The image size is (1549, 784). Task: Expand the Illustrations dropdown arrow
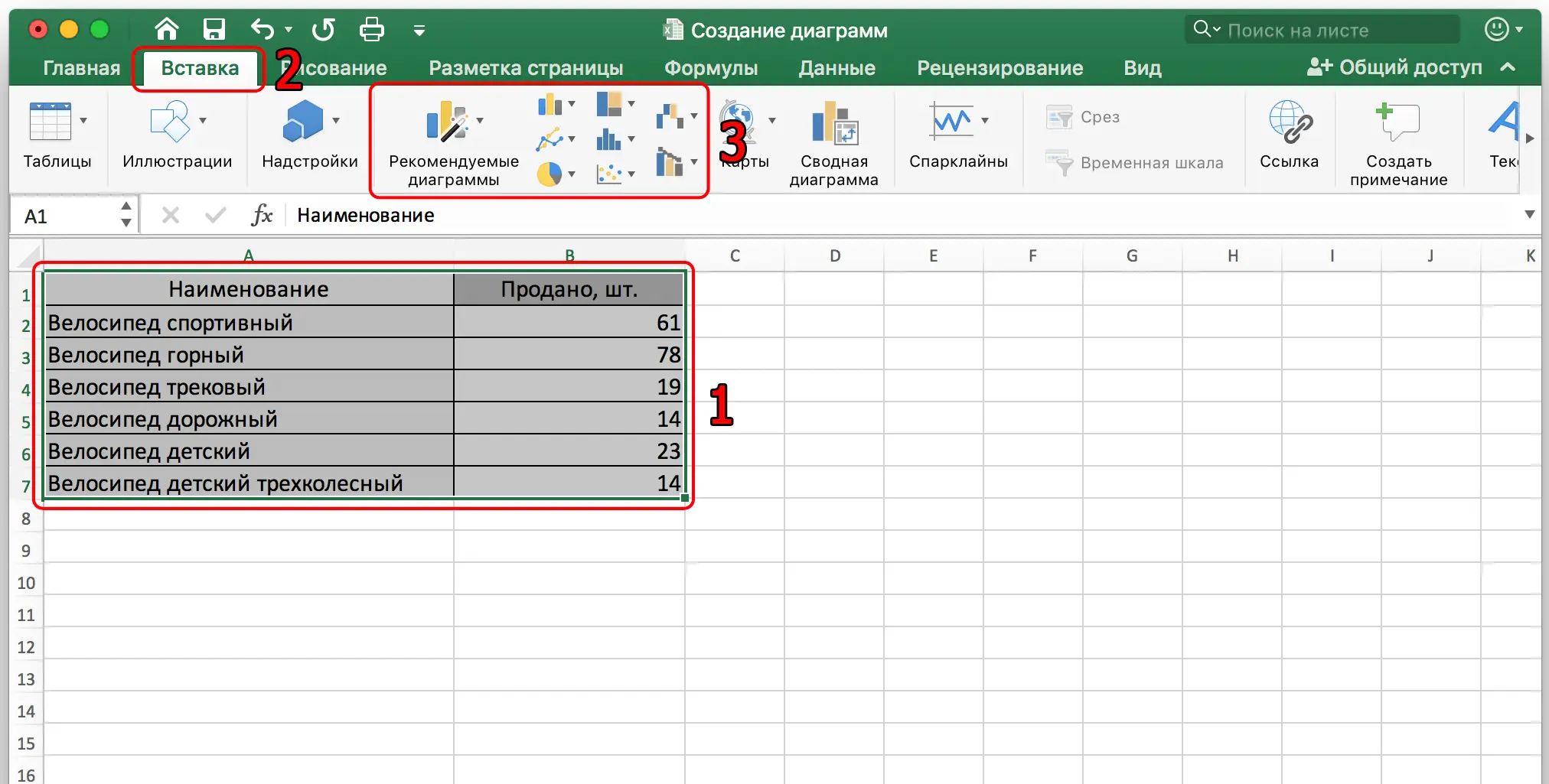(203, 121)
